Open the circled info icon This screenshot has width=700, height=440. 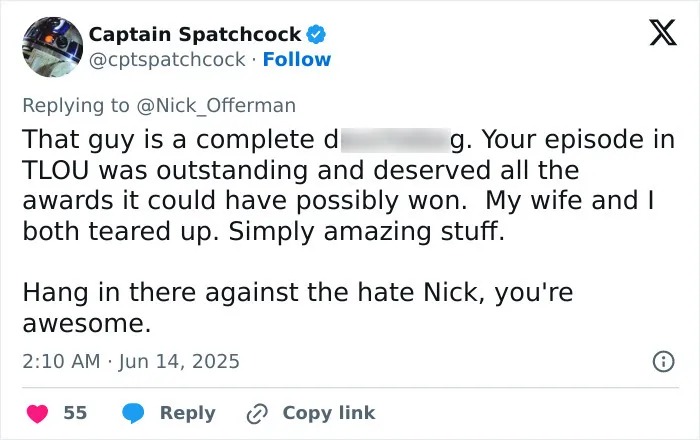[x=663, y=361]
